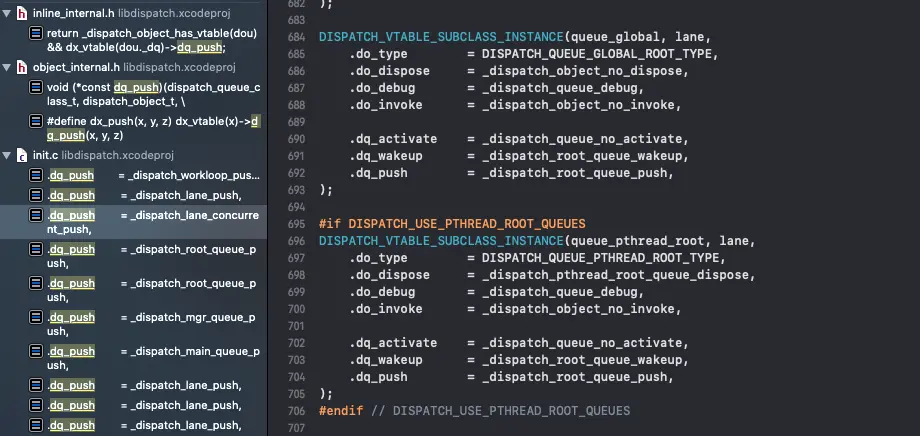Click line number 696 in the gutter

(x=296, y=241)
